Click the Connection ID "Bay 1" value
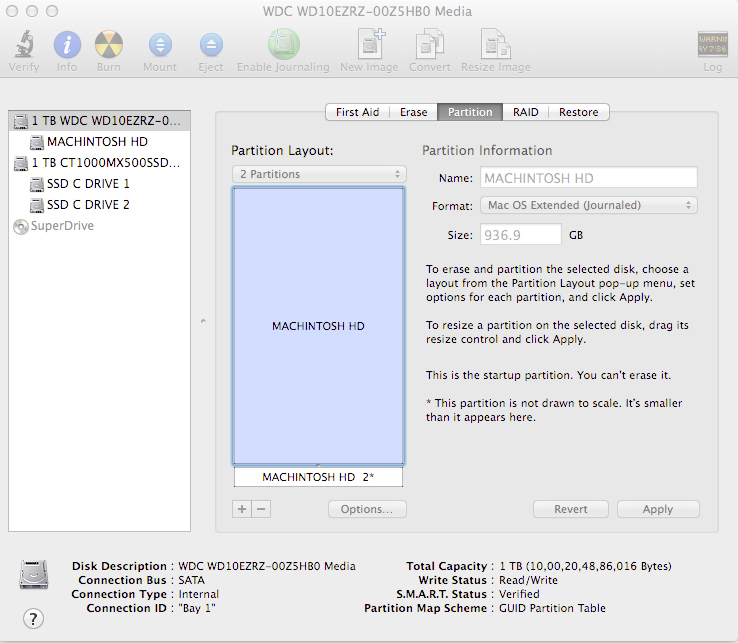The width and height of the screenshot is (738, 643). click(x=197, y=608)
